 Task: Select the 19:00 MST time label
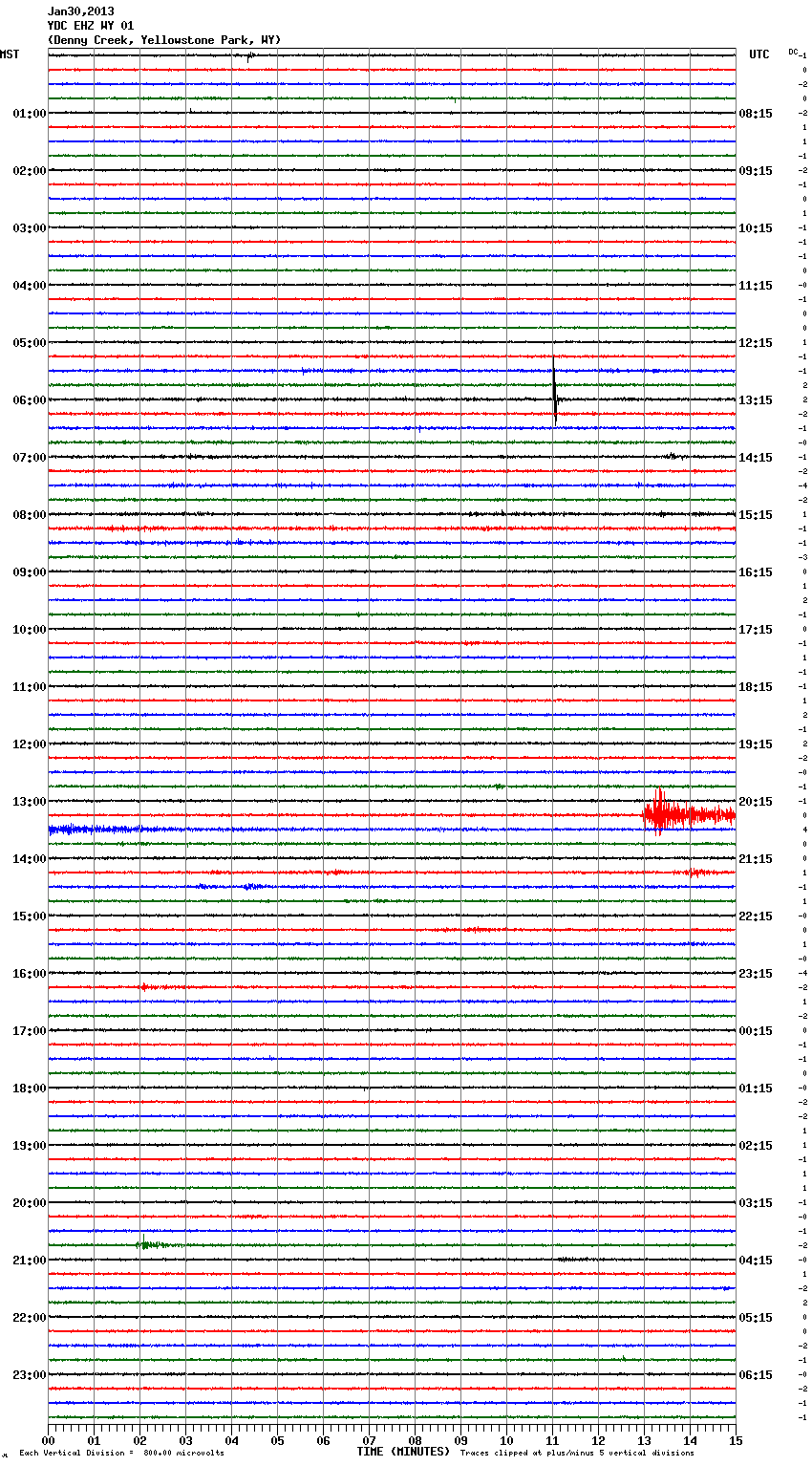coord(30,1146)
